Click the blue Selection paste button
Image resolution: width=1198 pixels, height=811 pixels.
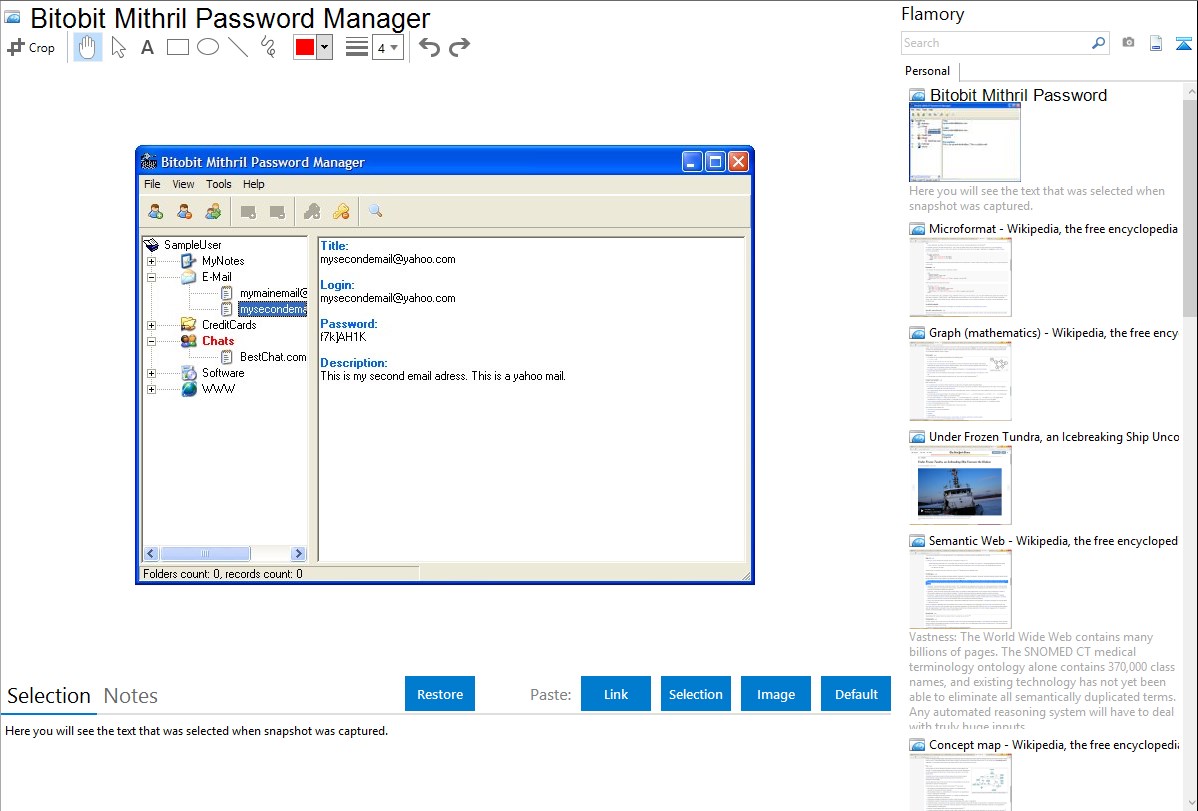coord(696,694)
